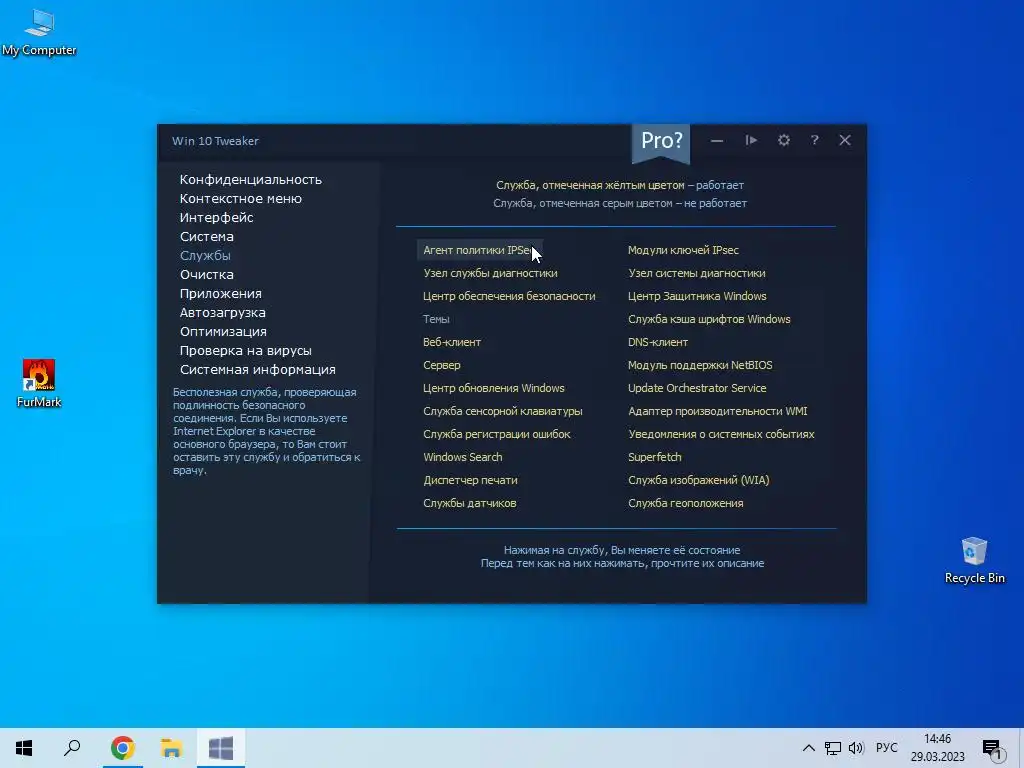This screenshot has height=768, width=1024.
Task: Toggle Служба изображений (WIA) service
Action: (x=699, y=480)
